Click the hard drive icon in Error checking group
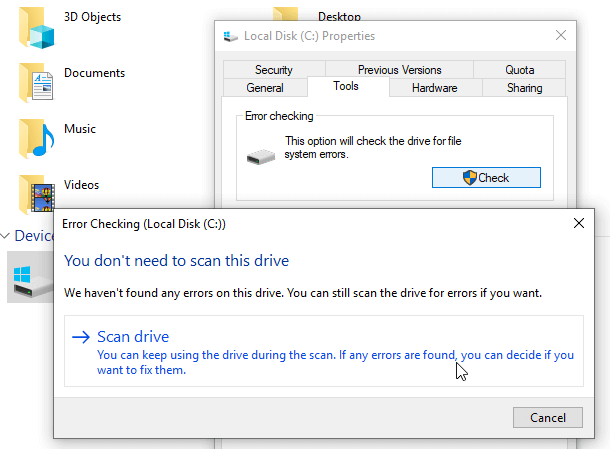The image size is (610, 449). point(261,157)
